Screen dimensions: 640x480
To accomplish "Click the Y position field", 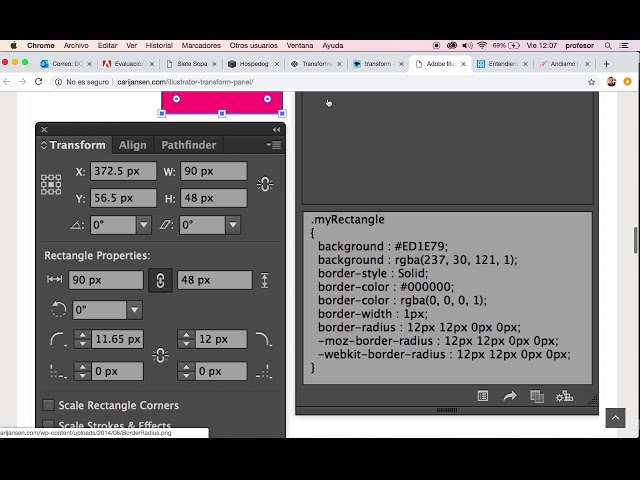I will 123,198.
